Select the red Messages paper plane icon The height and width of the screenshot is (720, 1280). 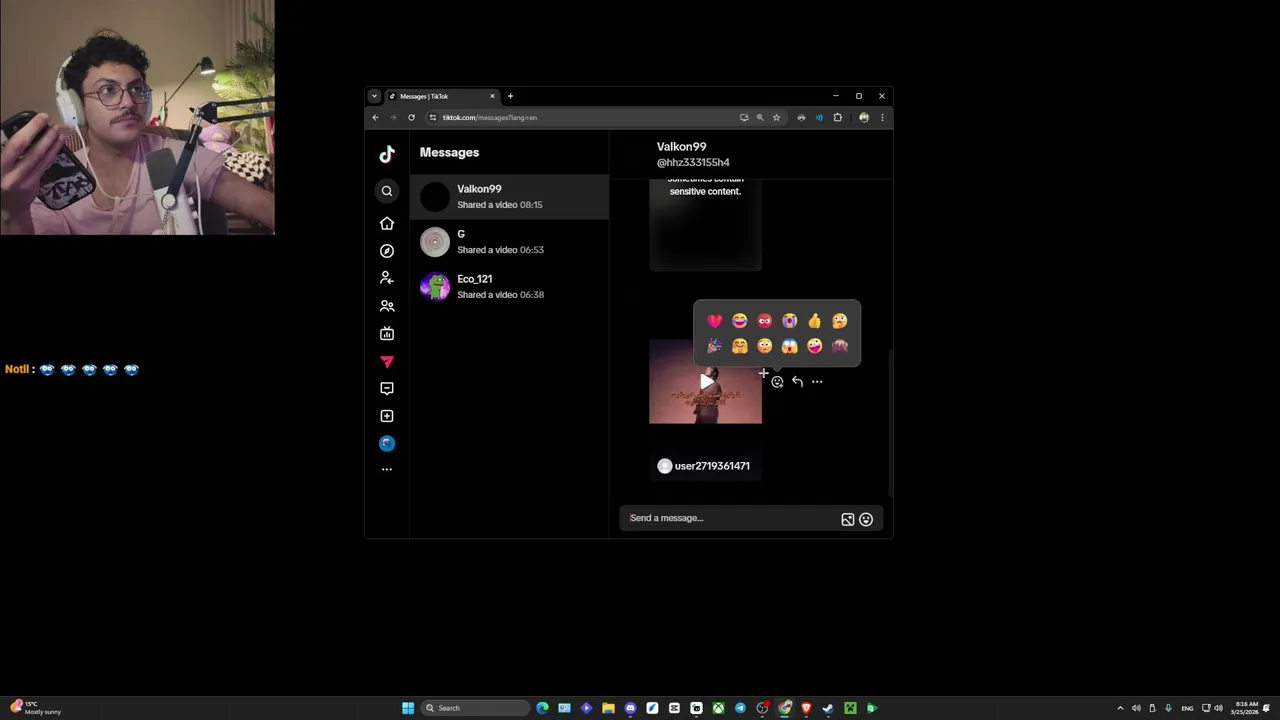coord(387,361)
